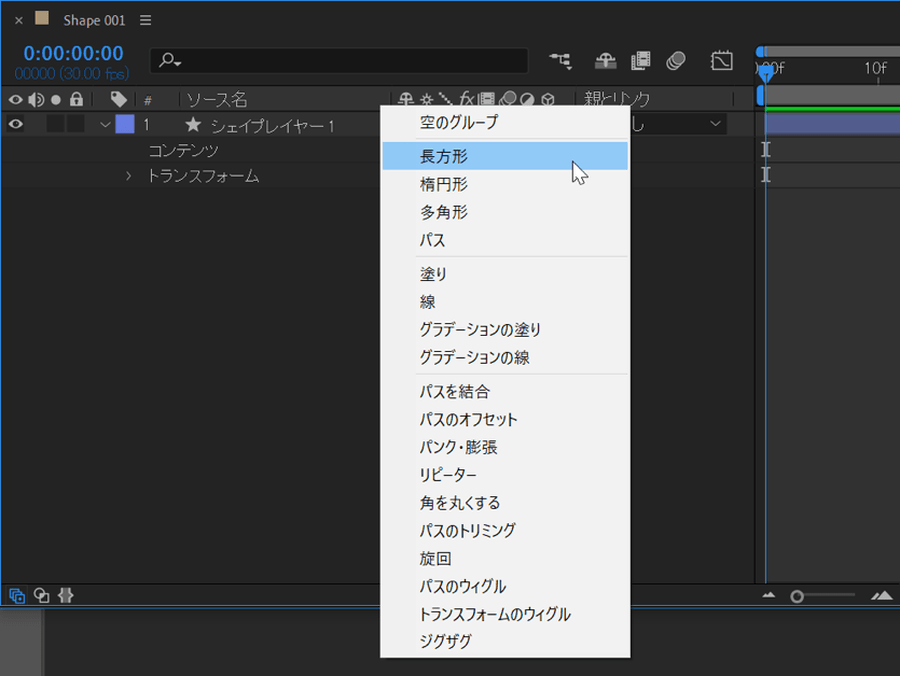
Task: Click the shy layers hide icon
Action: coord(606,61)
